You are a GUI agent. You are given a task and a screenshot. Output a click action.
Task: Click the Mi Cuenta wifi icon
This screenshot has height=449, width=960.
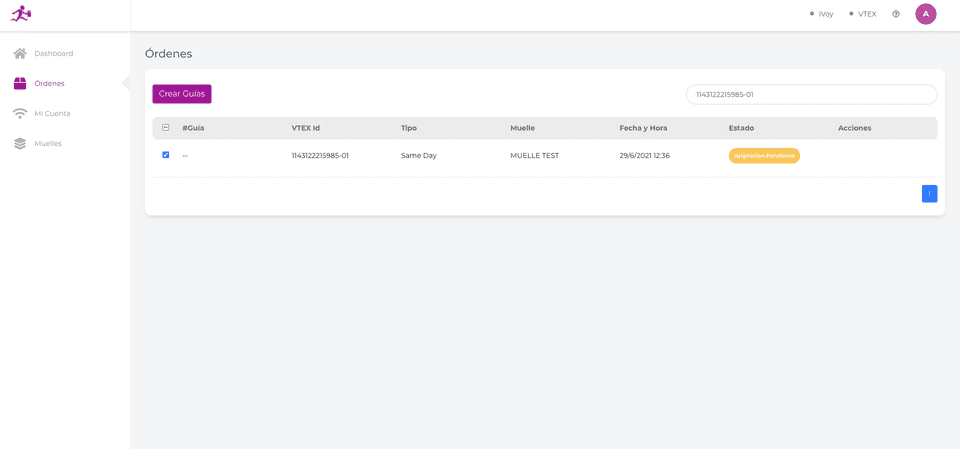(20, 113)
